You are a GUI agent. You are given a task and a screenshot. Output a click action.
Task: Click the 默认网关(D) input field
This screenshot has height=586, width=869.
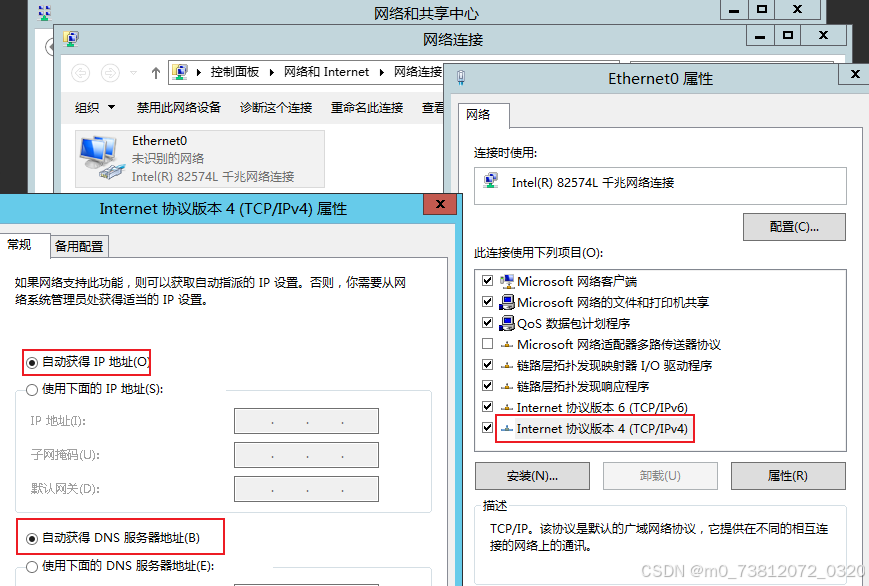(x=306, y=489)
